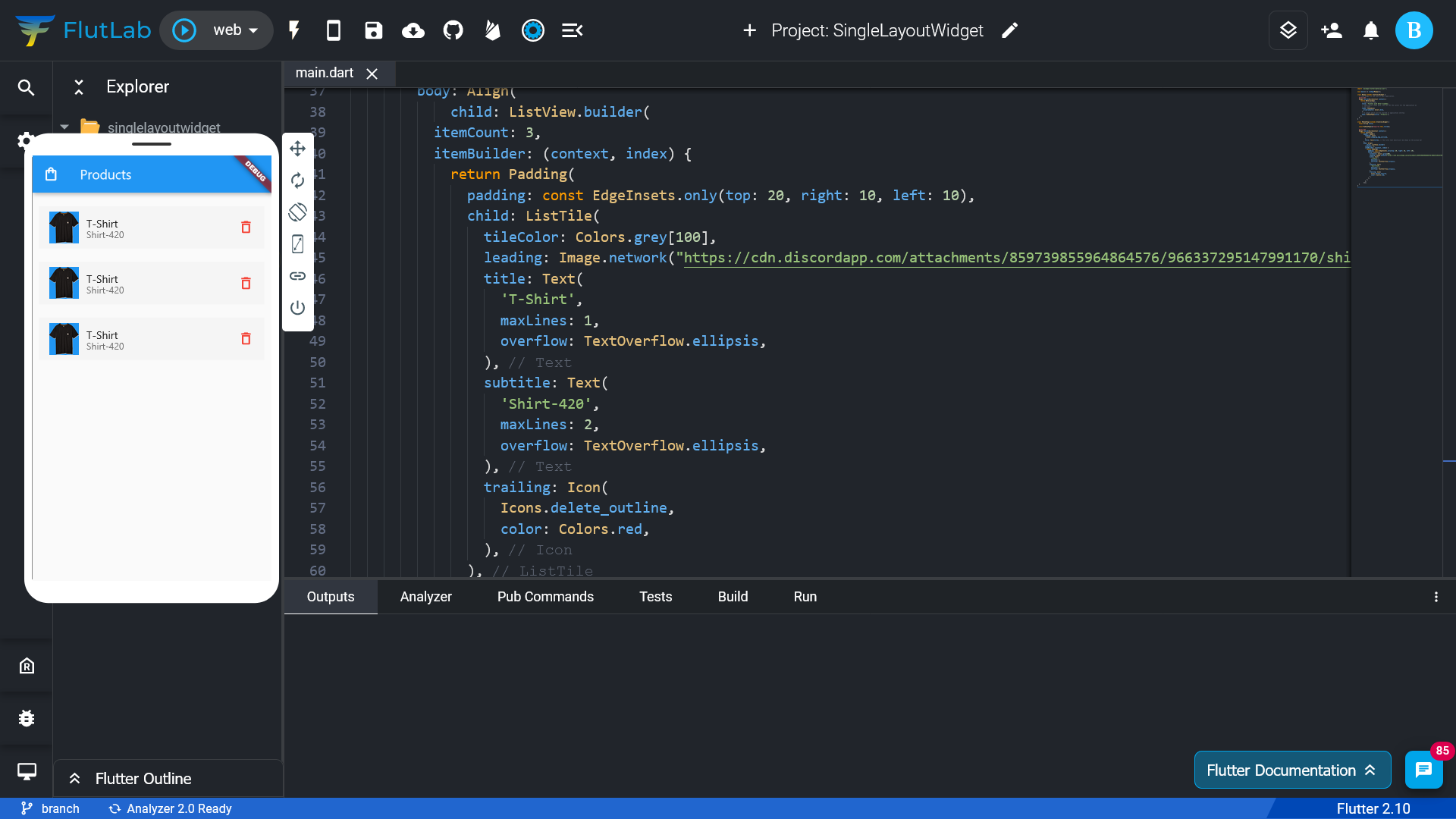This screenshot has width=1456, height=819.
Task: Open cloud builds via the cloud icon
Action: click(413, 30)
